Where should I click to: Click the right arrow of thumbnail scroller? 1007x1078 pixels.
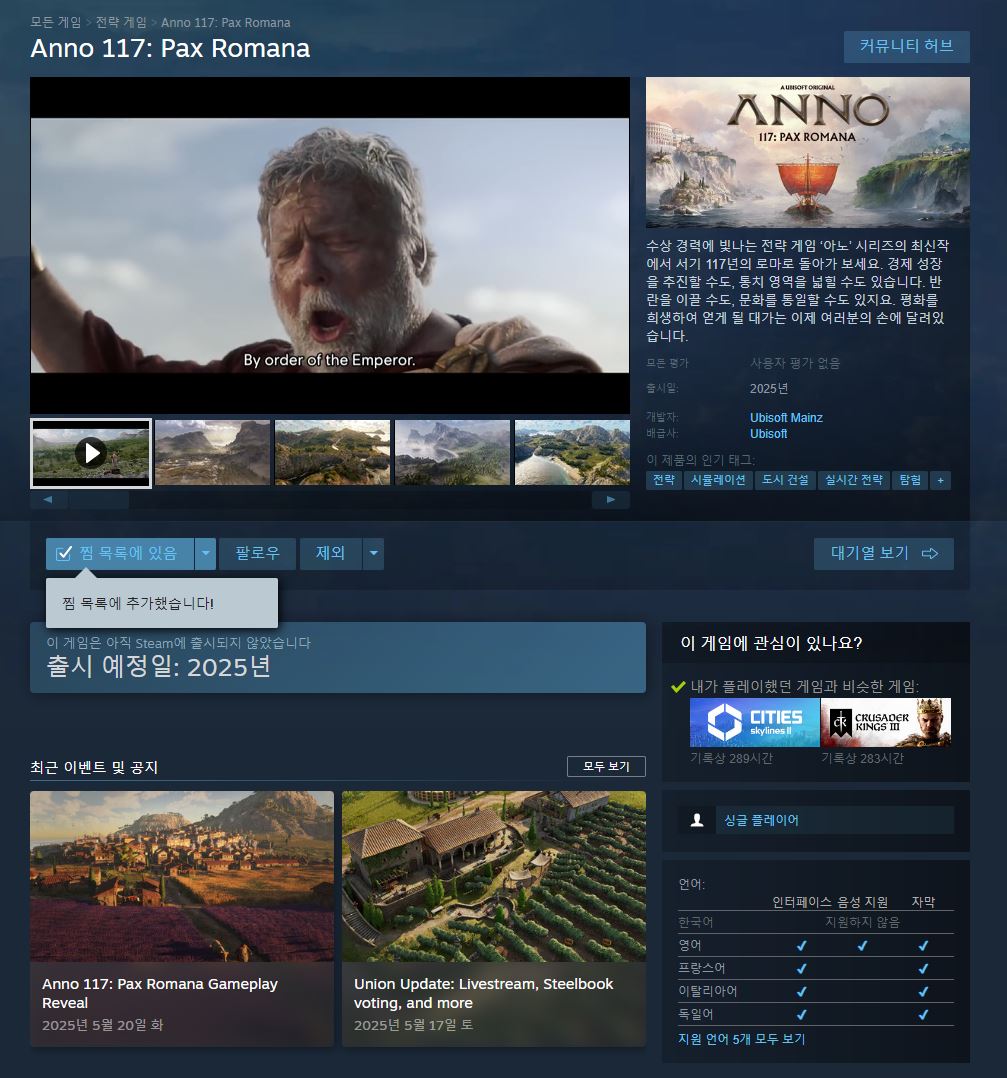tap(610, 500)
